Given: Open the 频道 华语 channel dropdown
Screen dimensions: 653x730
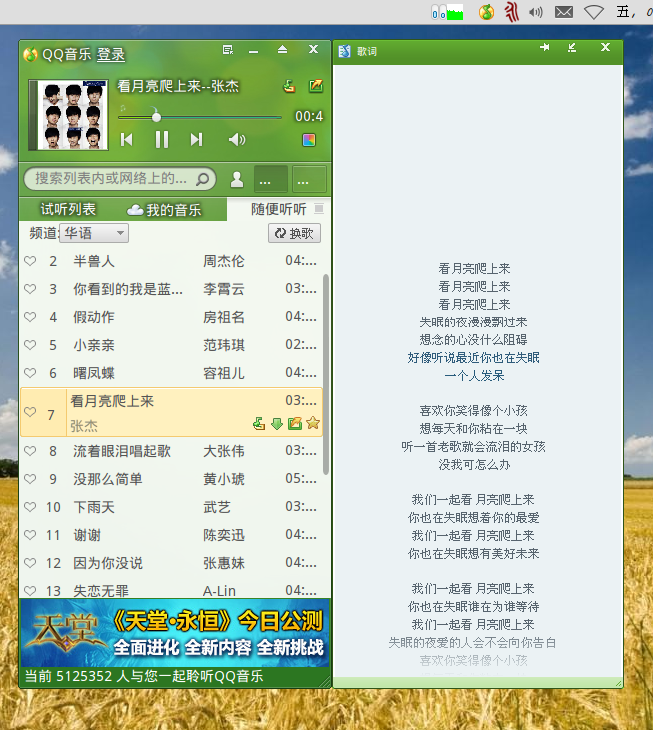Looking at the screenshot, I should coord(94,233).
